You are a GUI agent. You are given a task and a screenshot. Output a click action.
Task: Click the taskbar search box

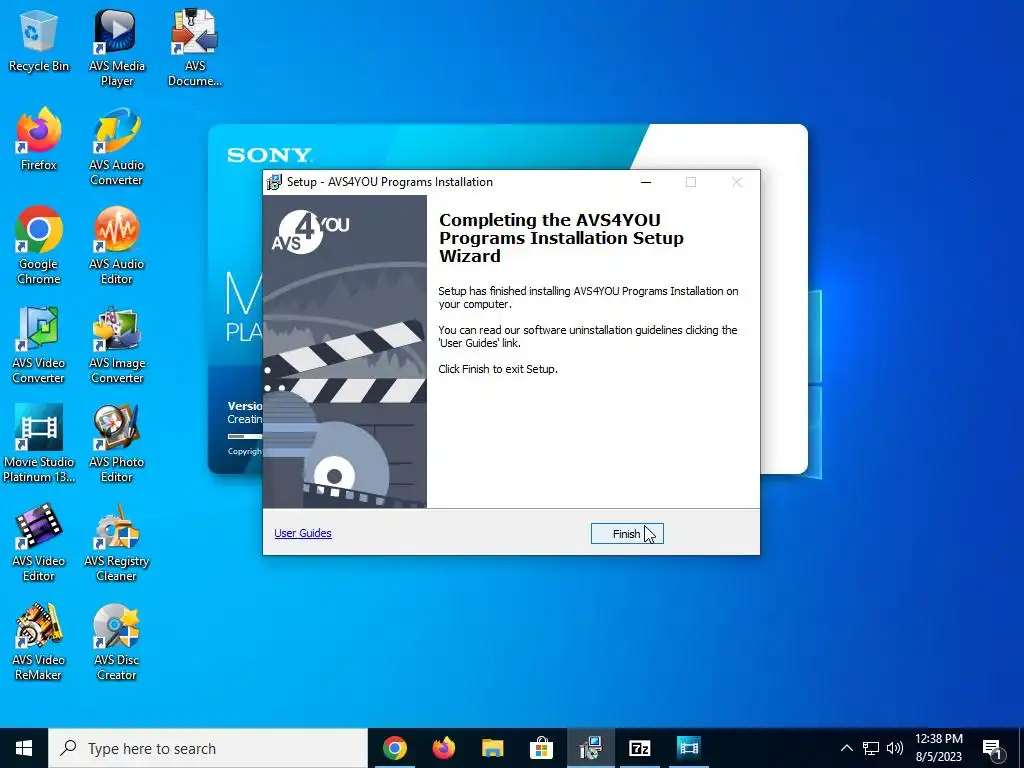[x=208, y=748]
